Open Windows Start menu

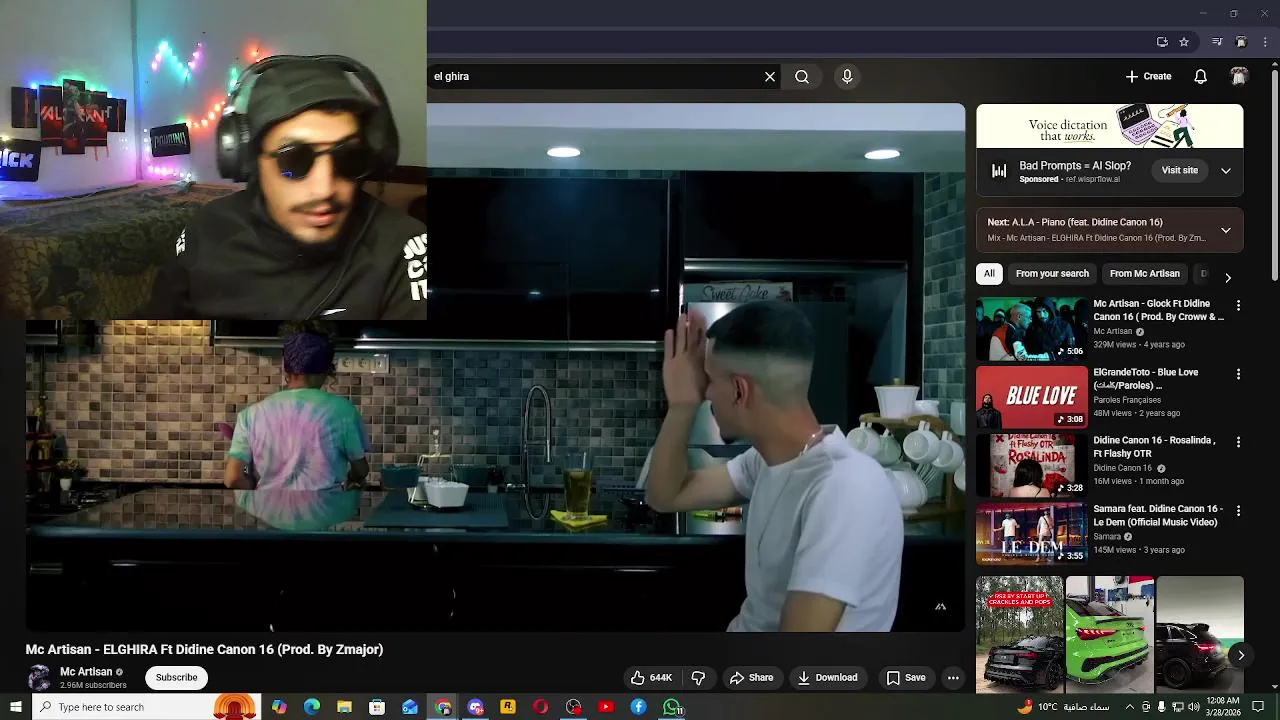pos(16,707)
